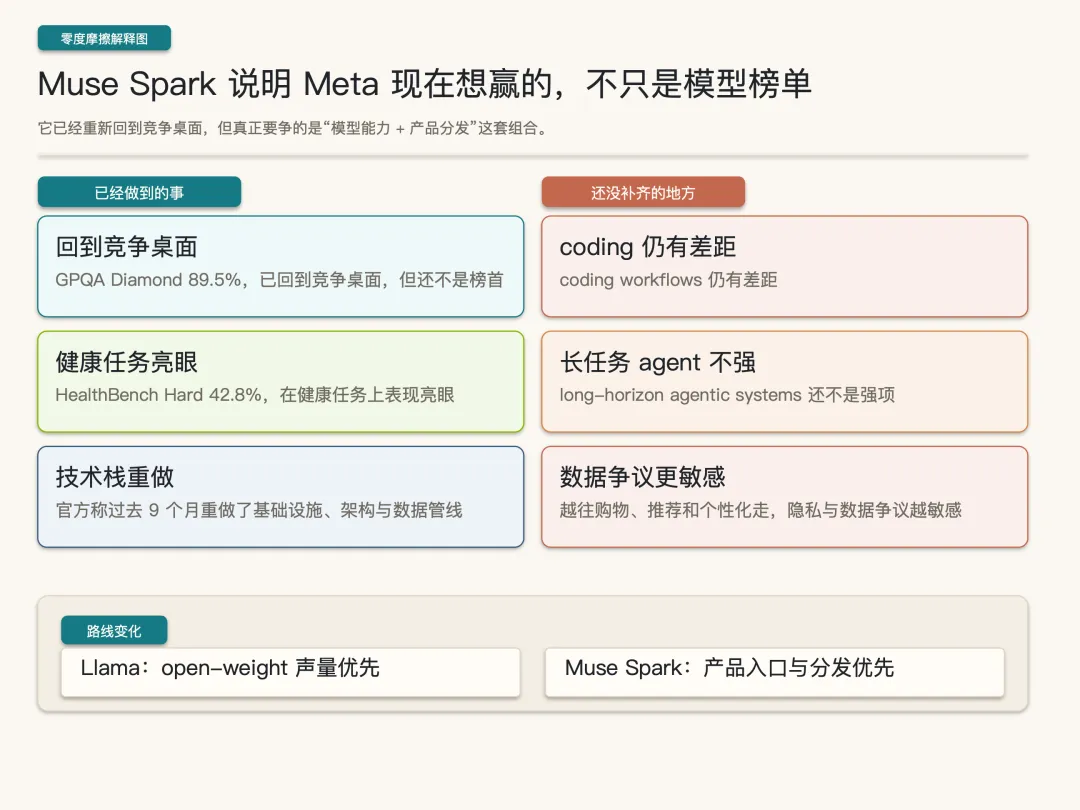The width and height of the screenshot is (1080, 810).
Task: Click the GPQA Diamond 89.5% description text
Action: point(279,280)
